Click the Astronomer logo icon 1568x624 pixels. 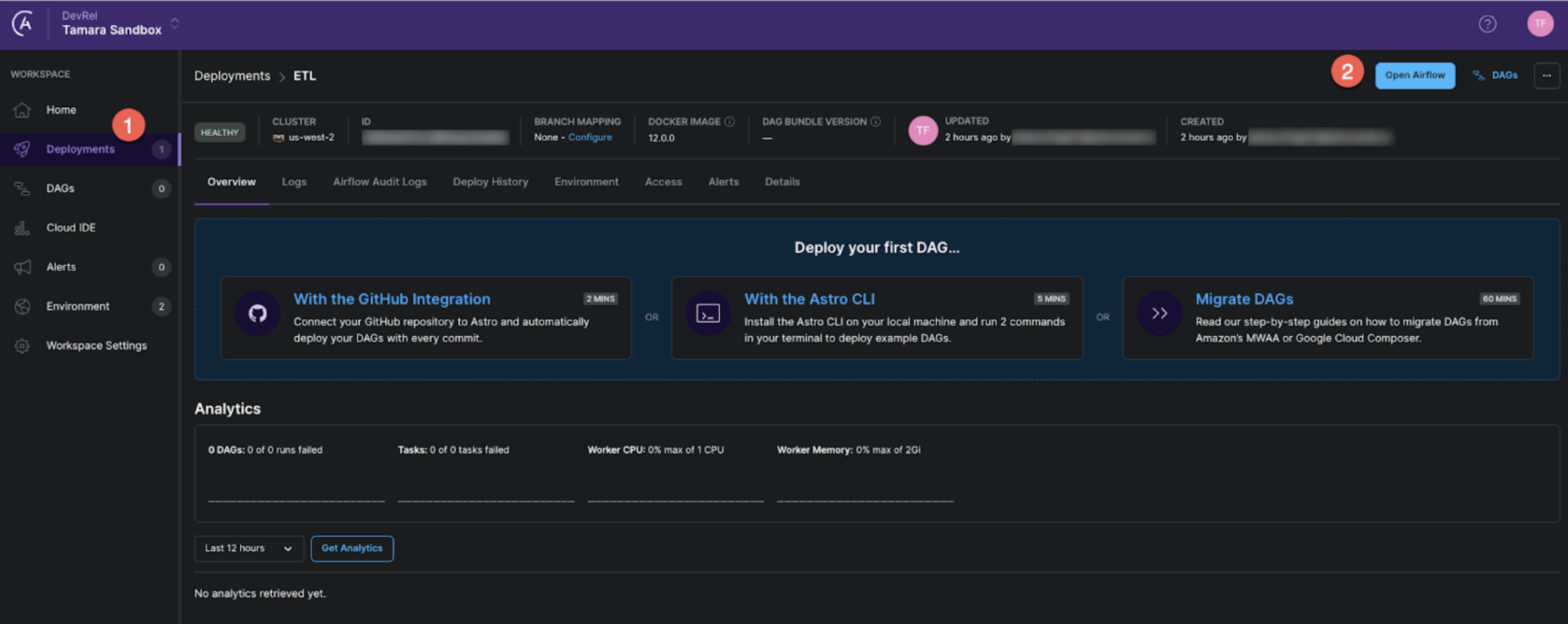(x=23, y=23)
